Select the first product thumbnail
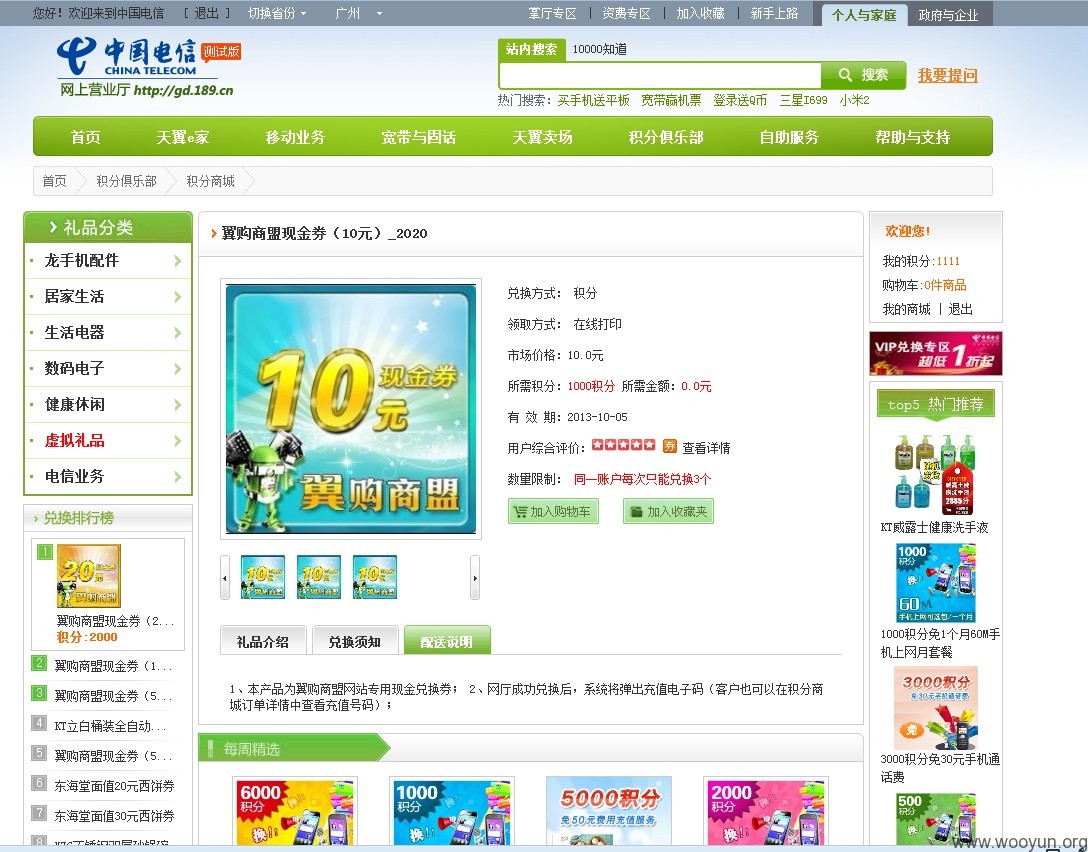1088x852 pixels. pyautogui.click(x=262, y=577)
